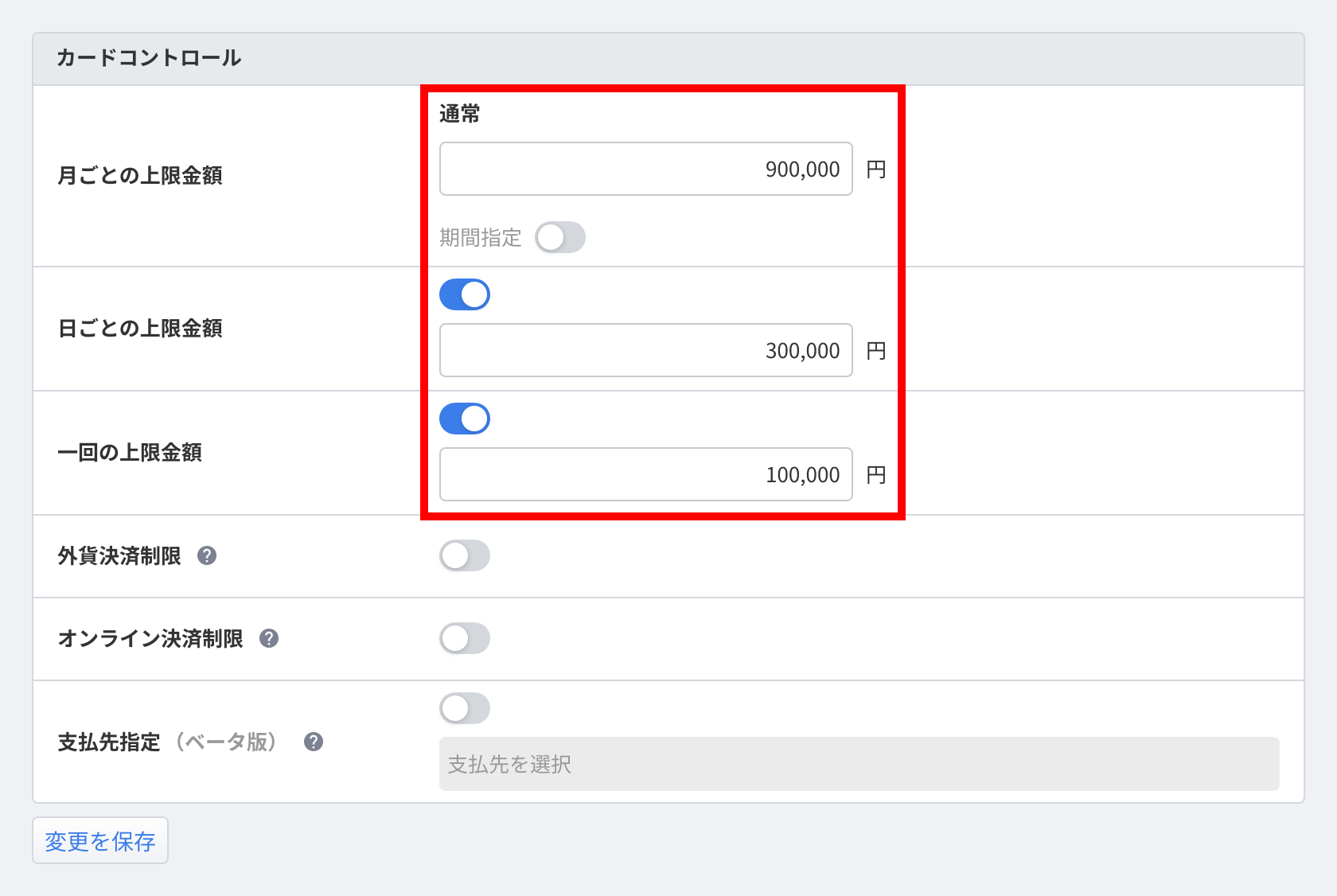Open the help tooltip for 支払先指定（ベータ版）

pos(314,742)
